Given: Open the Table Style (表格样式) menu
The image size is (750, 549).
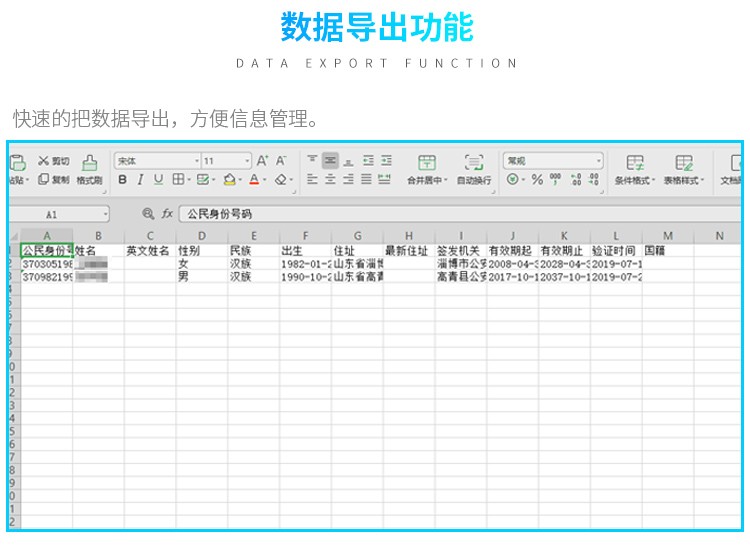Looking at the screenshot, I should (x=684, y=169).
